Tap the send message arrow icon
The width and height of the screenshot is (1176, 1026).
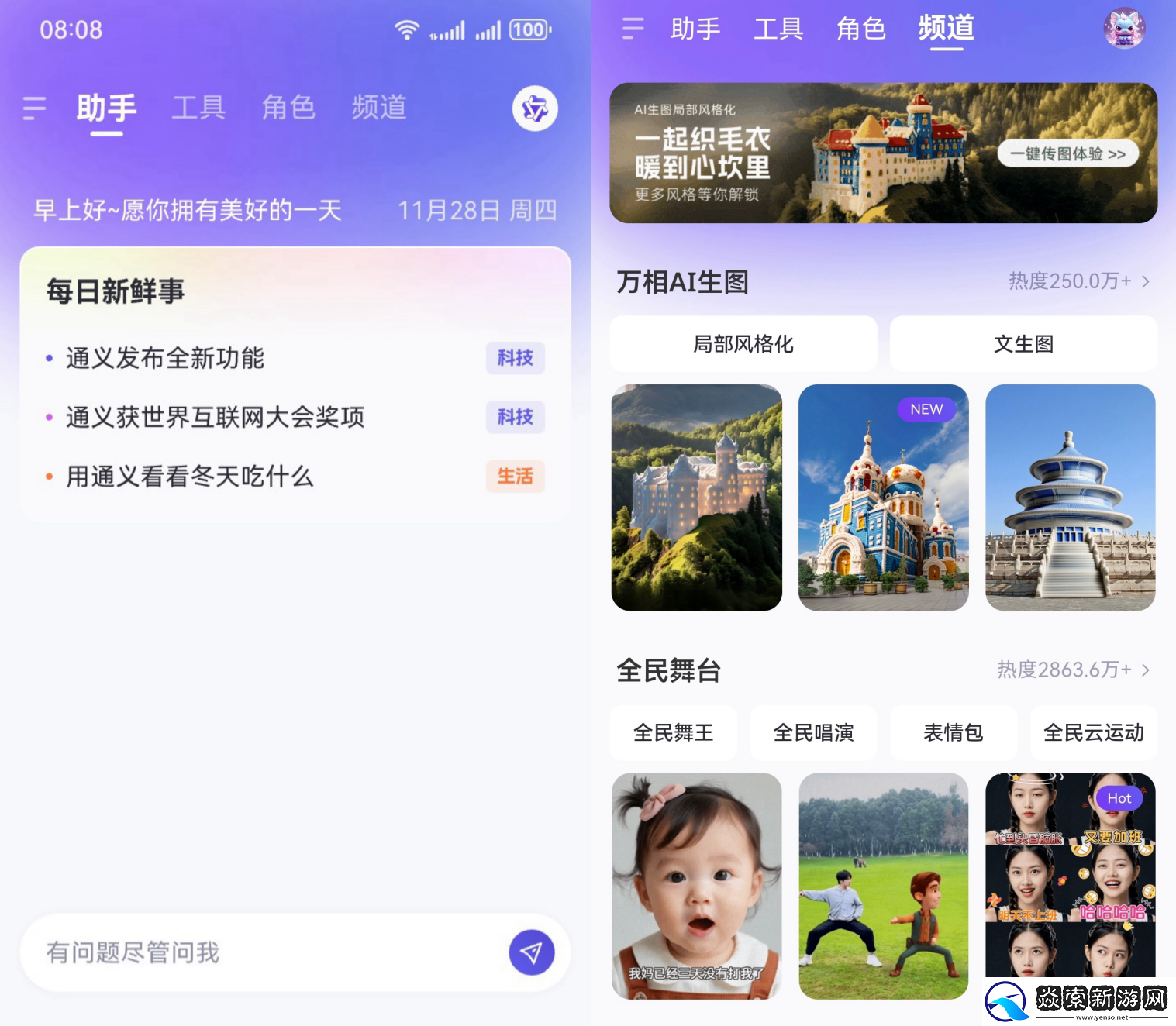[531, 952]
